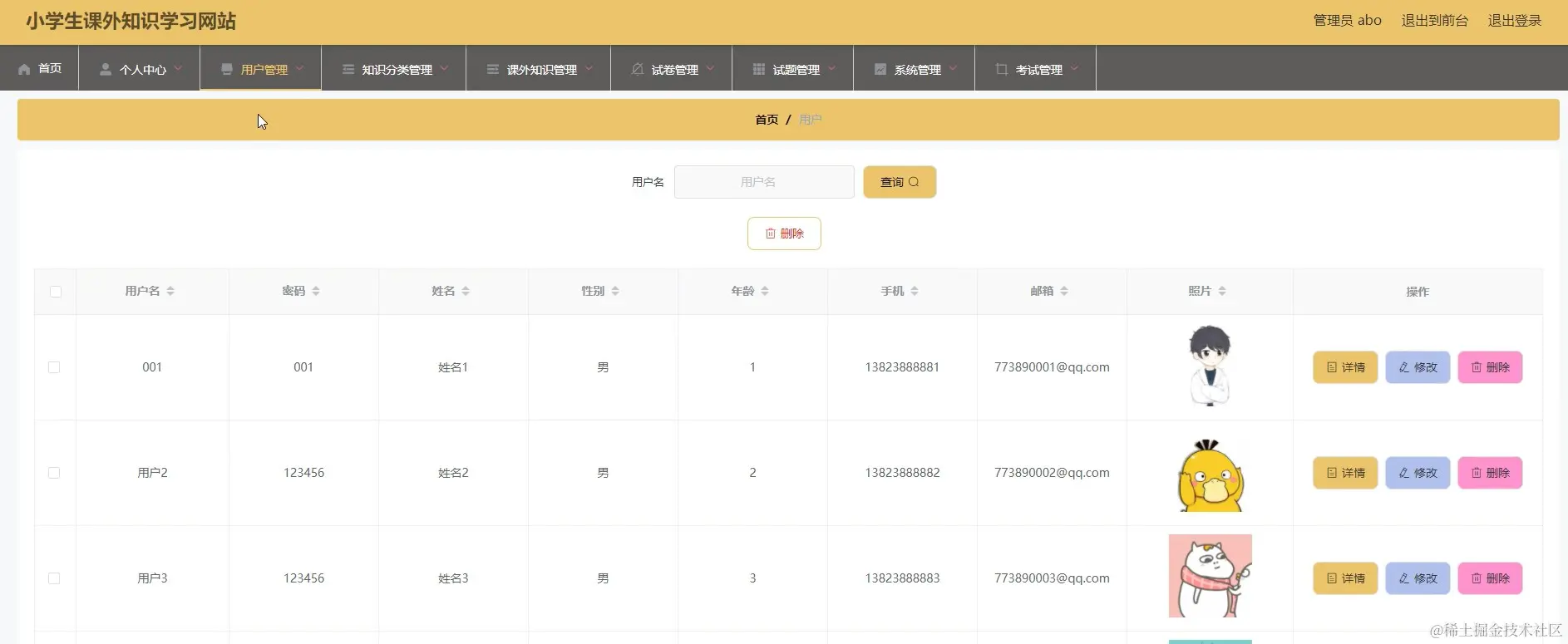Sort by 照片 column arrows

tap(1222, 291)
